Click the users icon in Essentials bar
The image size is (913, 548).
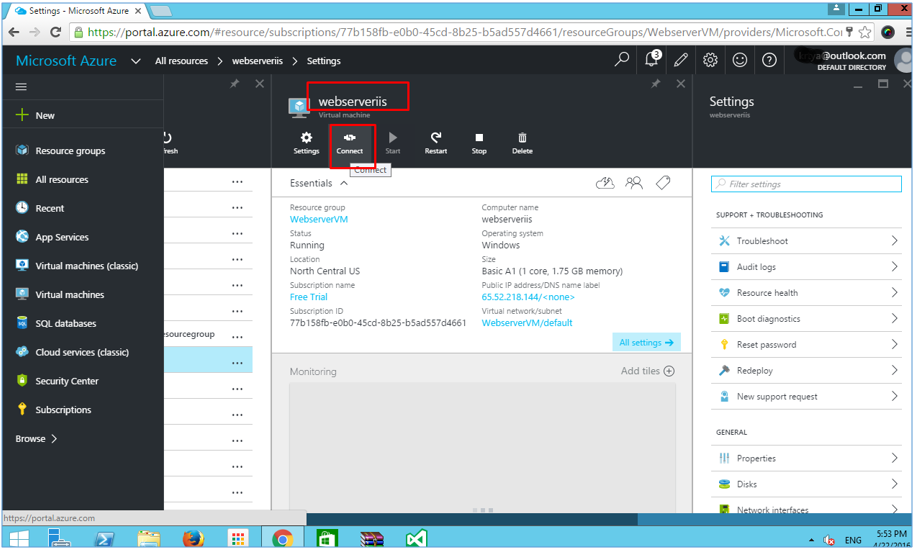point(634,183)
